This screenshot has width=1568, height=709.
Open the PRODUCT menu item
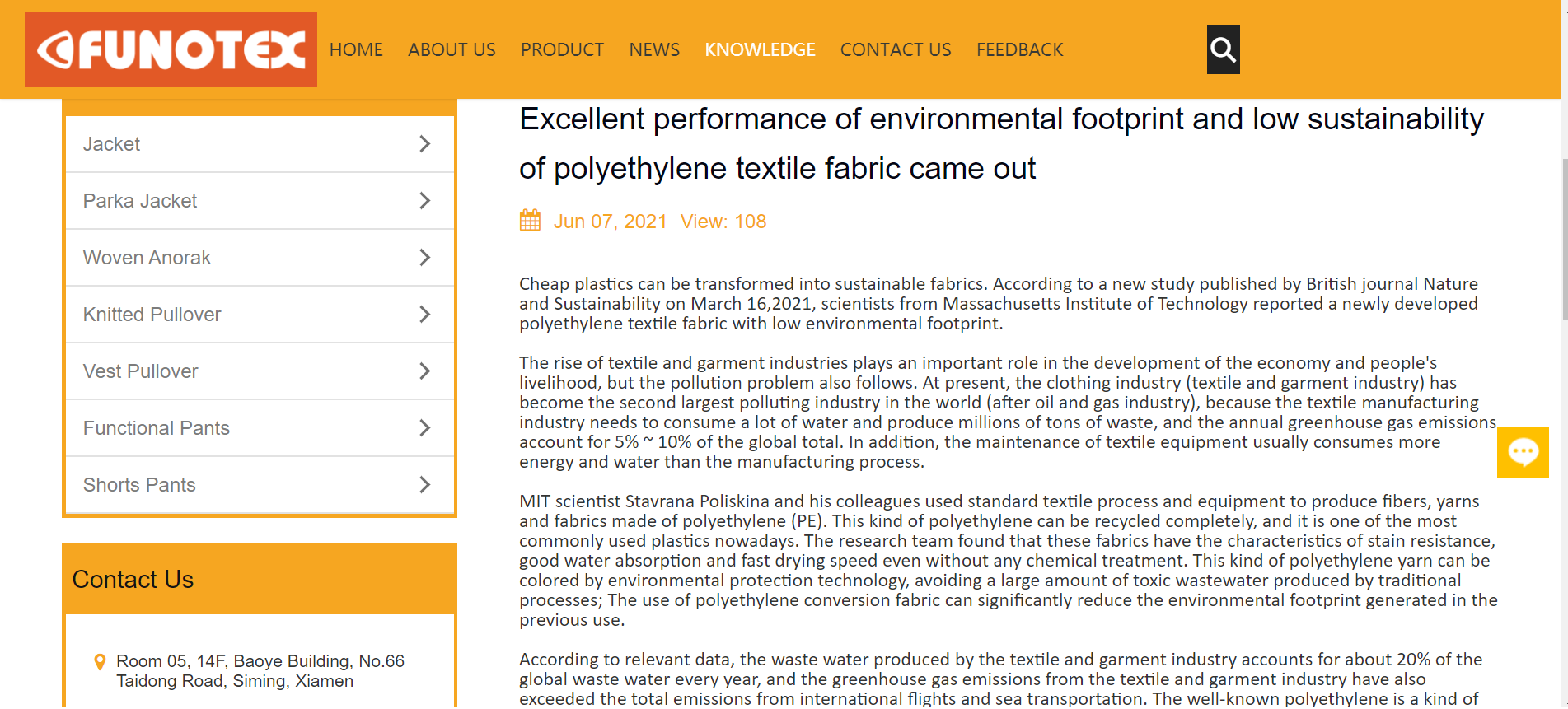click(562, 50)
